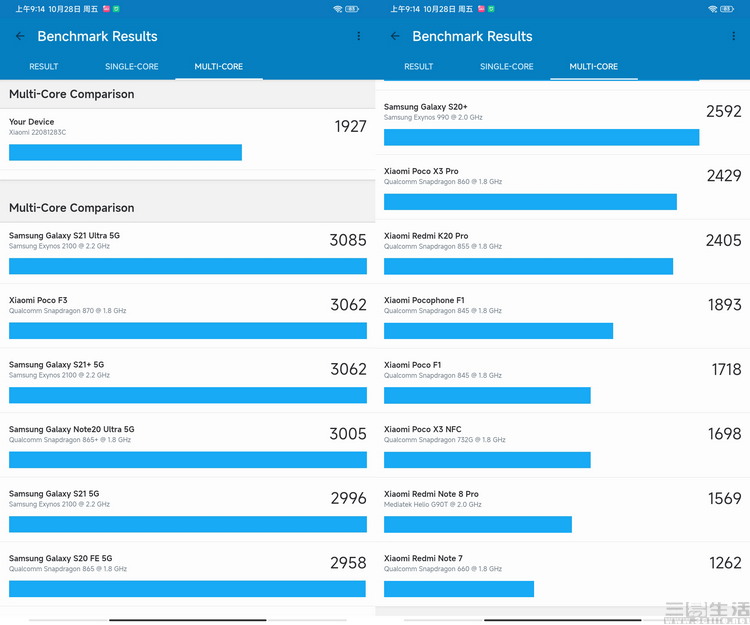Select score value 2996
The width and height of the screenshot is (750, 625).
coord(349,498)
